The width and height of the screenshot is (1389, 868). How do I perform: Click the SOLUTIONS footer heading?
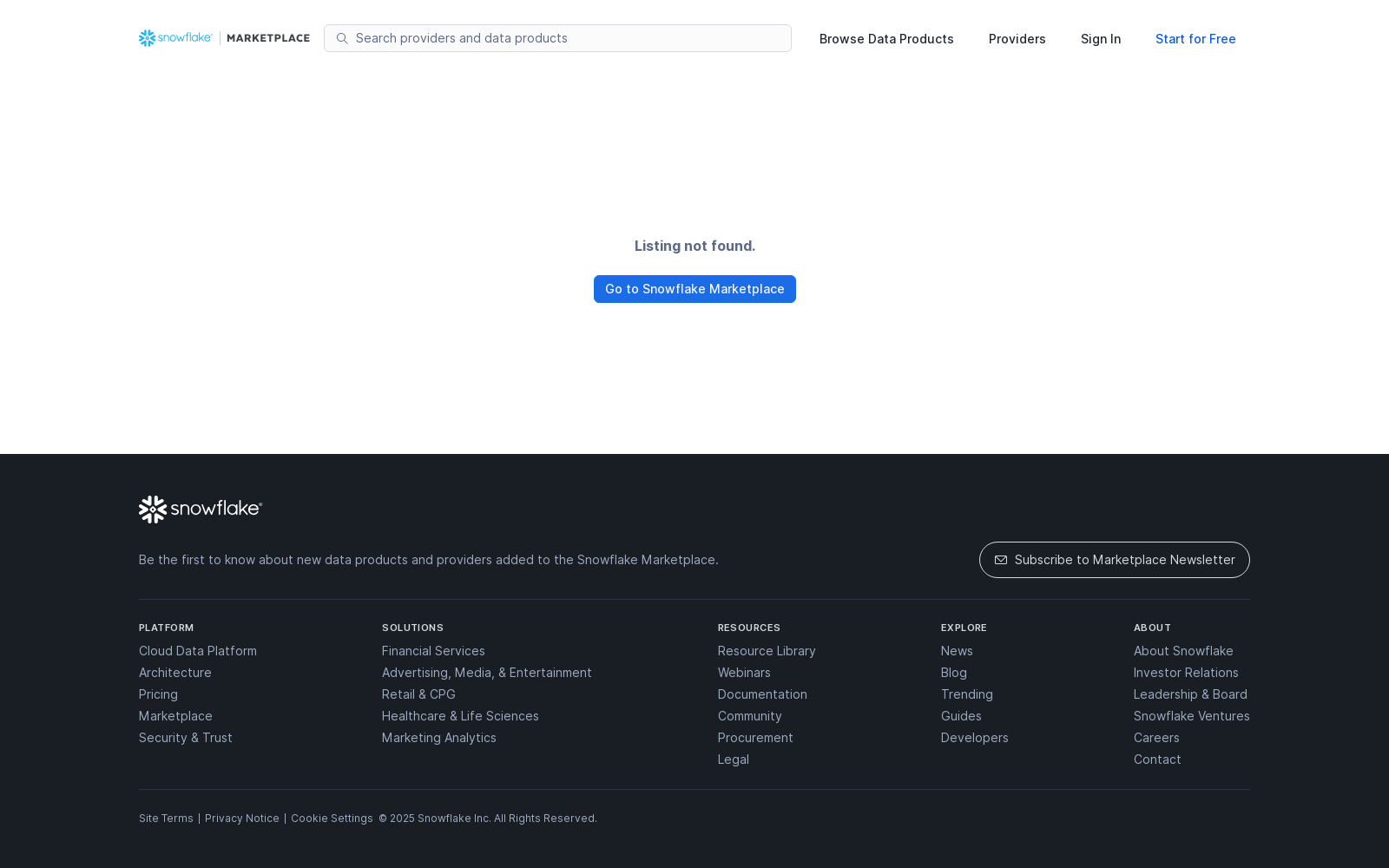pos(413,628)
